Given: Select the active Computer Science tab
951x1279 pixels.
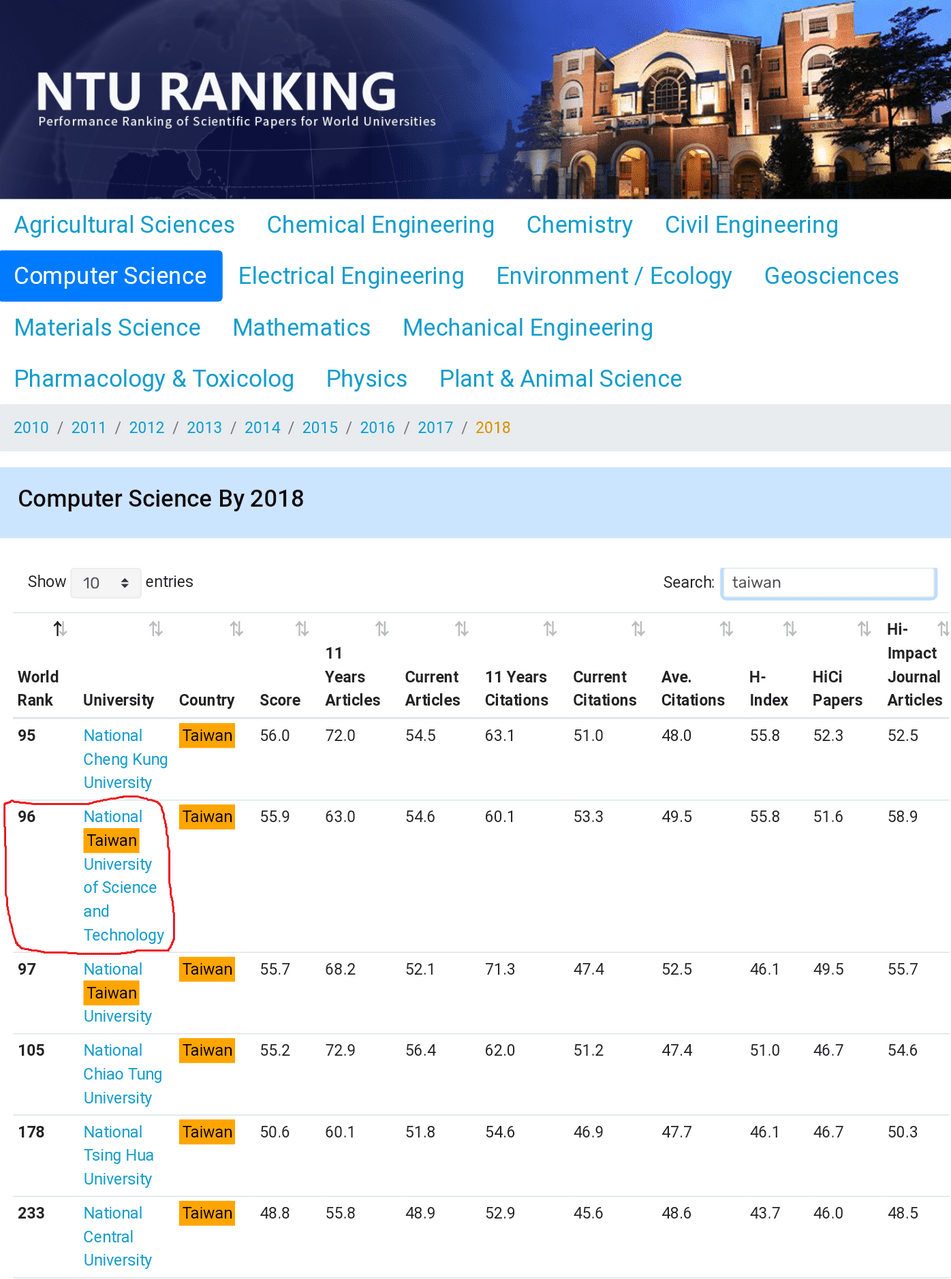Looking at the screenshot, I should pos(111,276).
